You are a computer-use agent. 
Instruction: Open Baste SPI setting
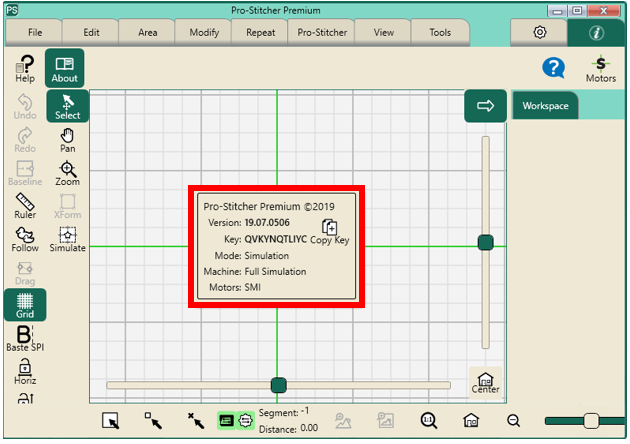pos(25,339)
